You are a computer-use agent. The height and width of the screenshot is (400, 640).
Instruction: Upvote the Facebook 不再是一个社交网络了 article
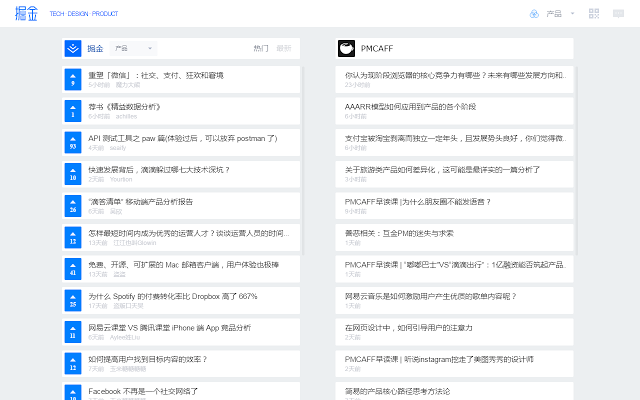(x=73, y=392)
